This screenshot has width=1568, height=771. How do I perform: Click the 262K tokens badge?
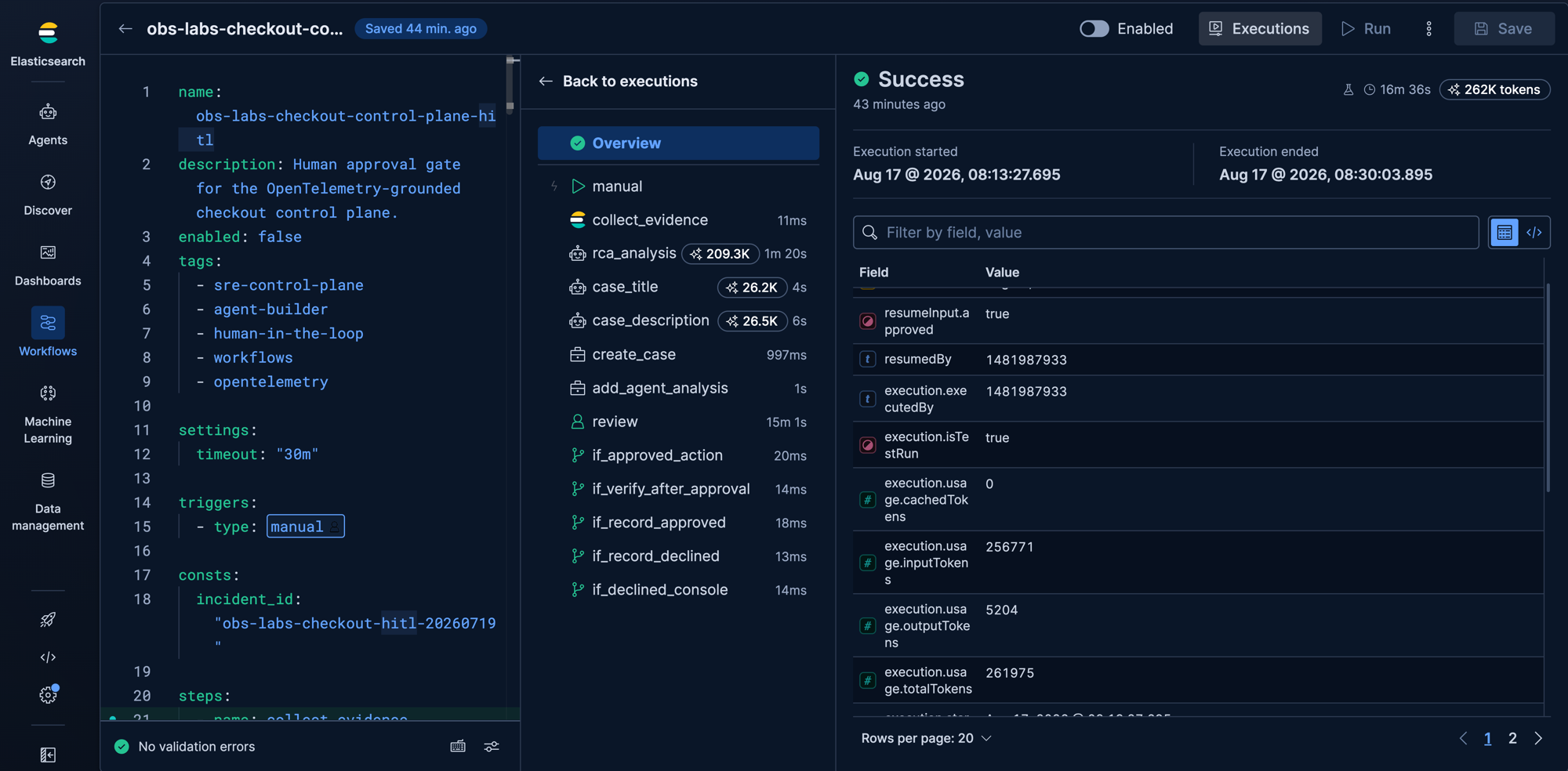1494,90
